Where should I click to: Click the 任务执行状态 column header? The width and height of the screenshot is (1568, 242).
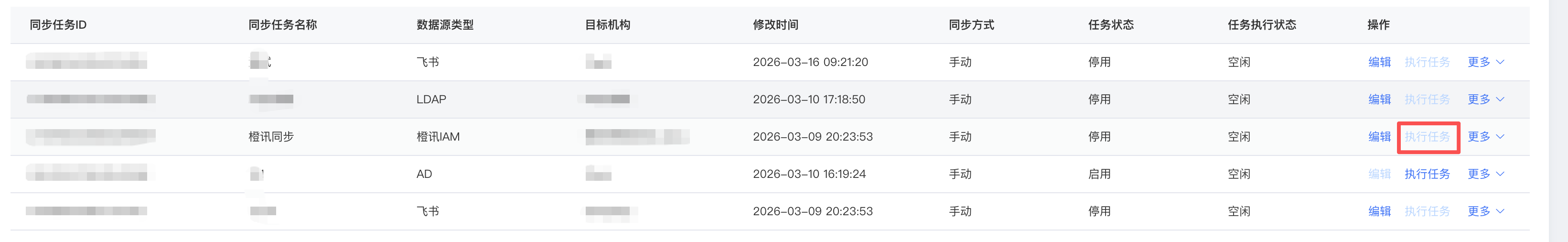click(x=1261, y=25)
